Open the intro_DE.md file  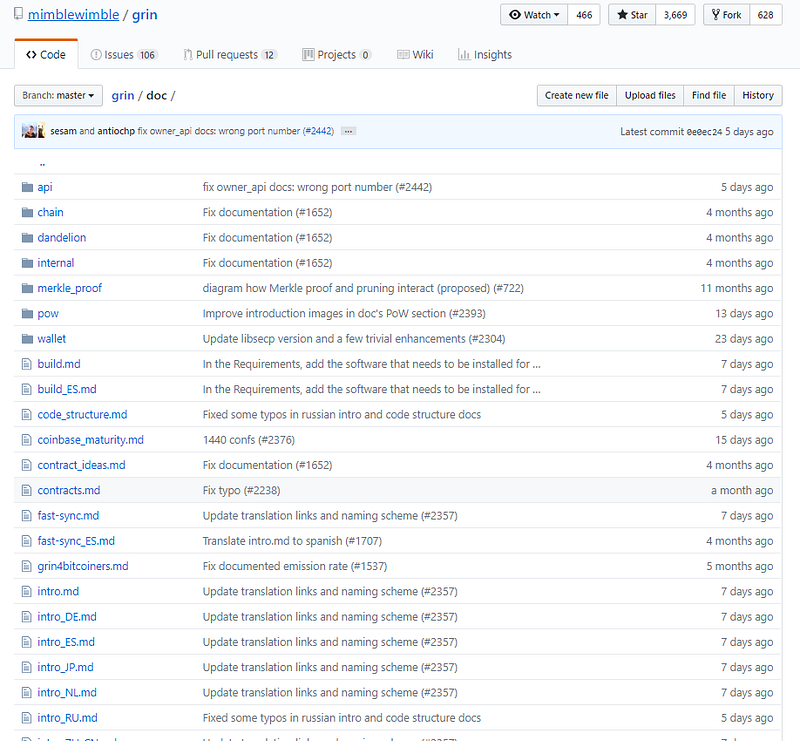67,616
